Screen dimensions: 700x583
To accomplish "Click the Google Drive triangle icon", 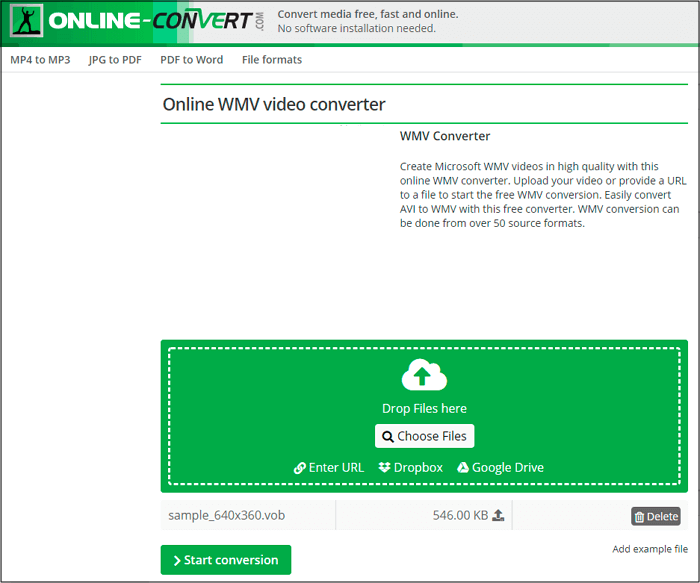I will tap(463, 468).
